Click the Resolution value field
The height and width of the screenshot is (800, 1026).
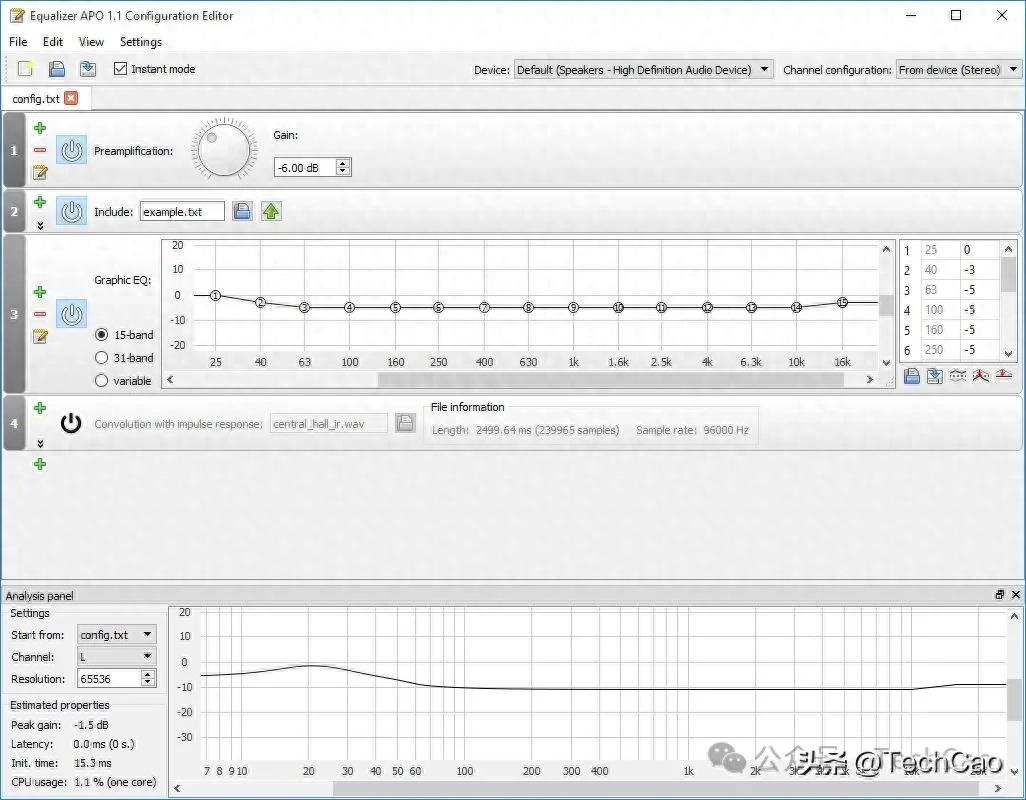(x=109, y=679)
